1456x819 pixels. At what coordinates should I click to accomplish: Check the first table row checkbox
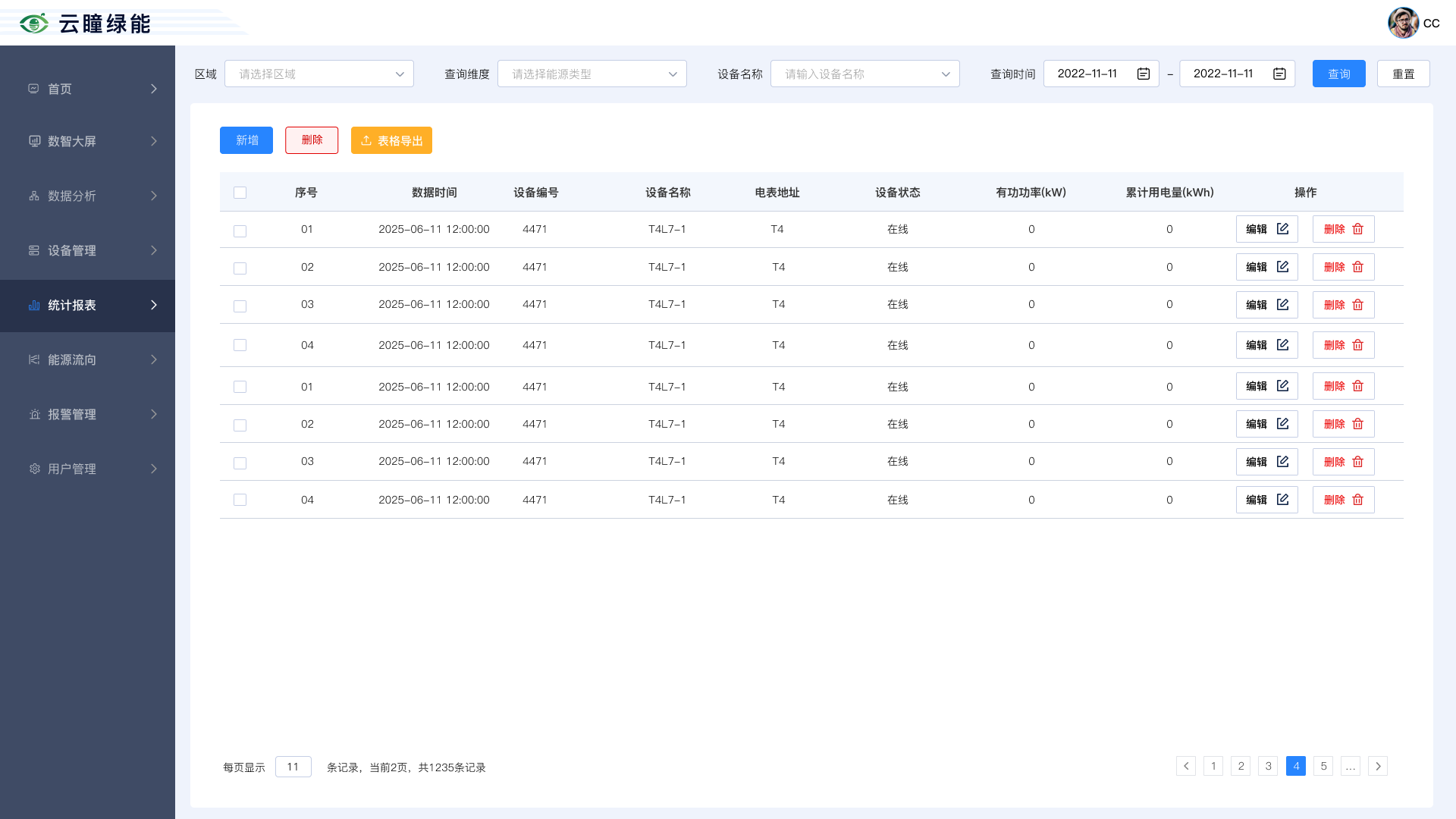[240, 231]
